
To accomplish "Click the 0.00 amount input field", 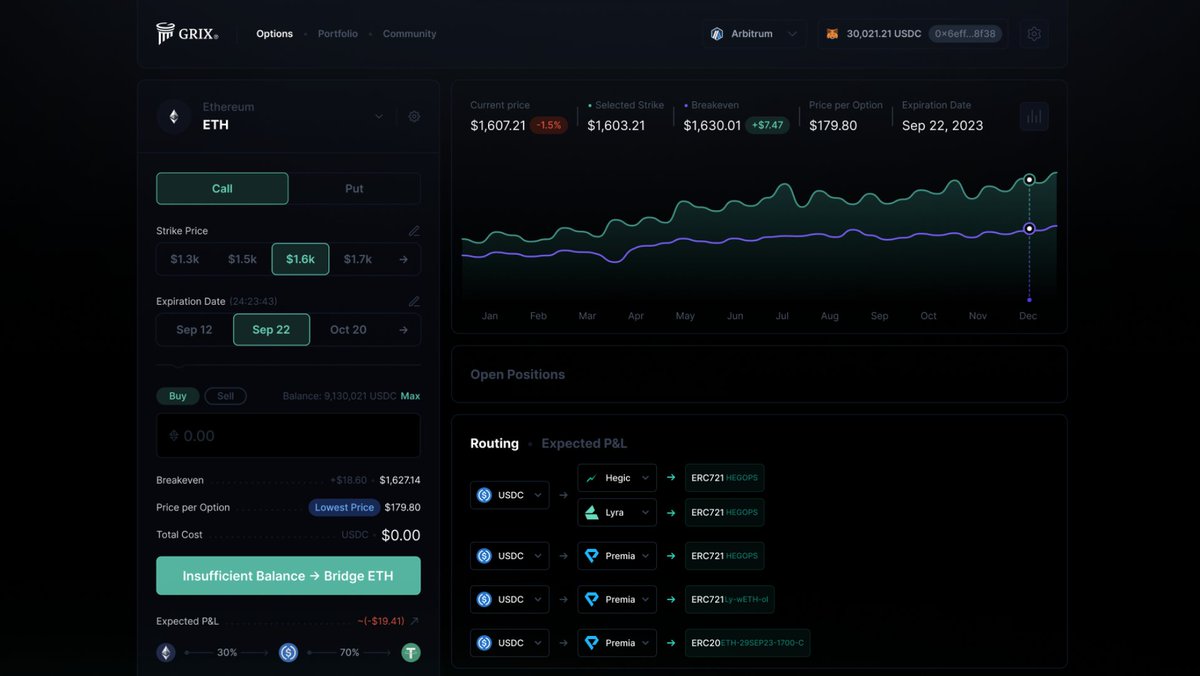I will coord(288,435).
